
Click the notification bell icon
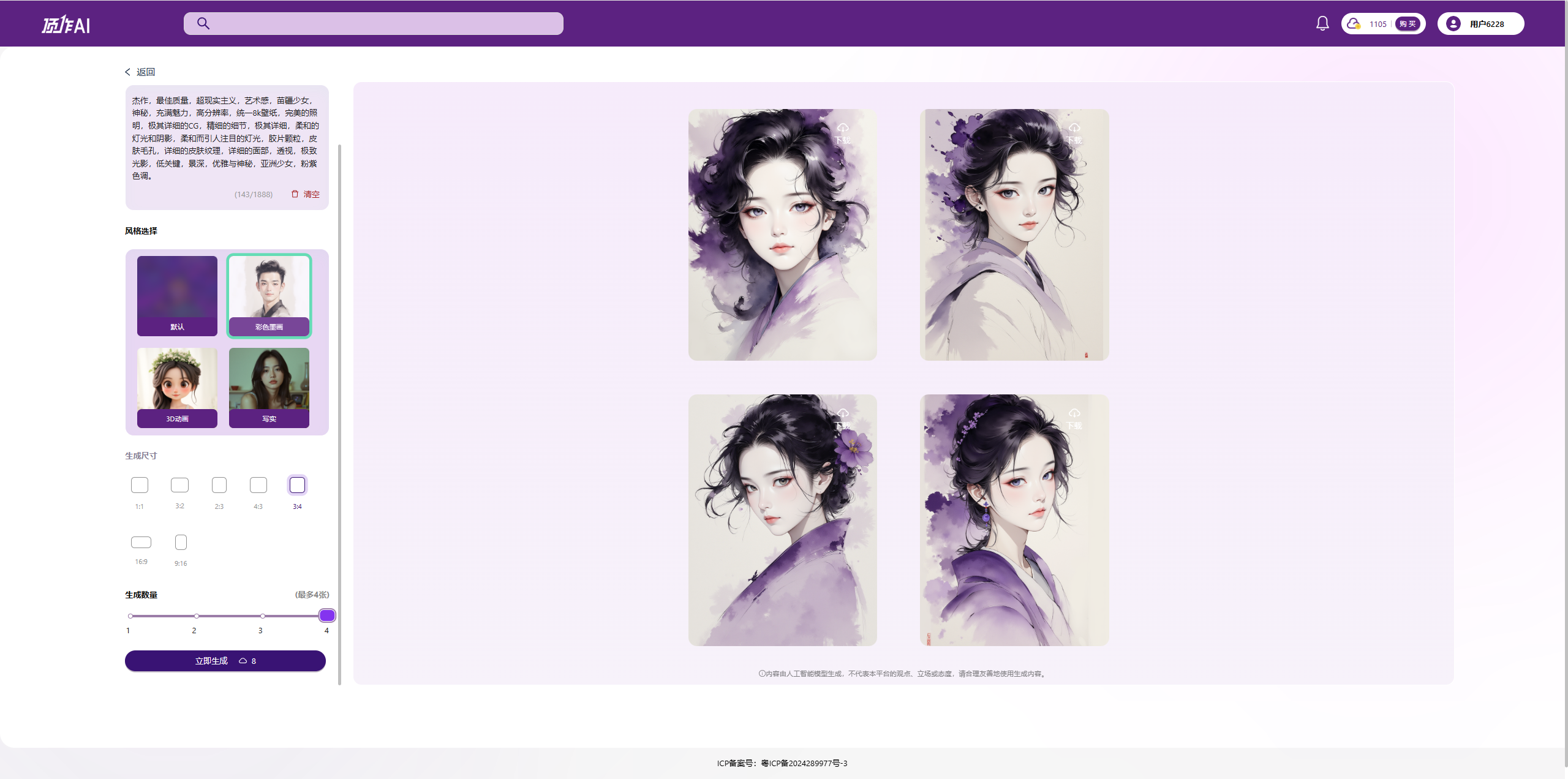coord(1322,23)
